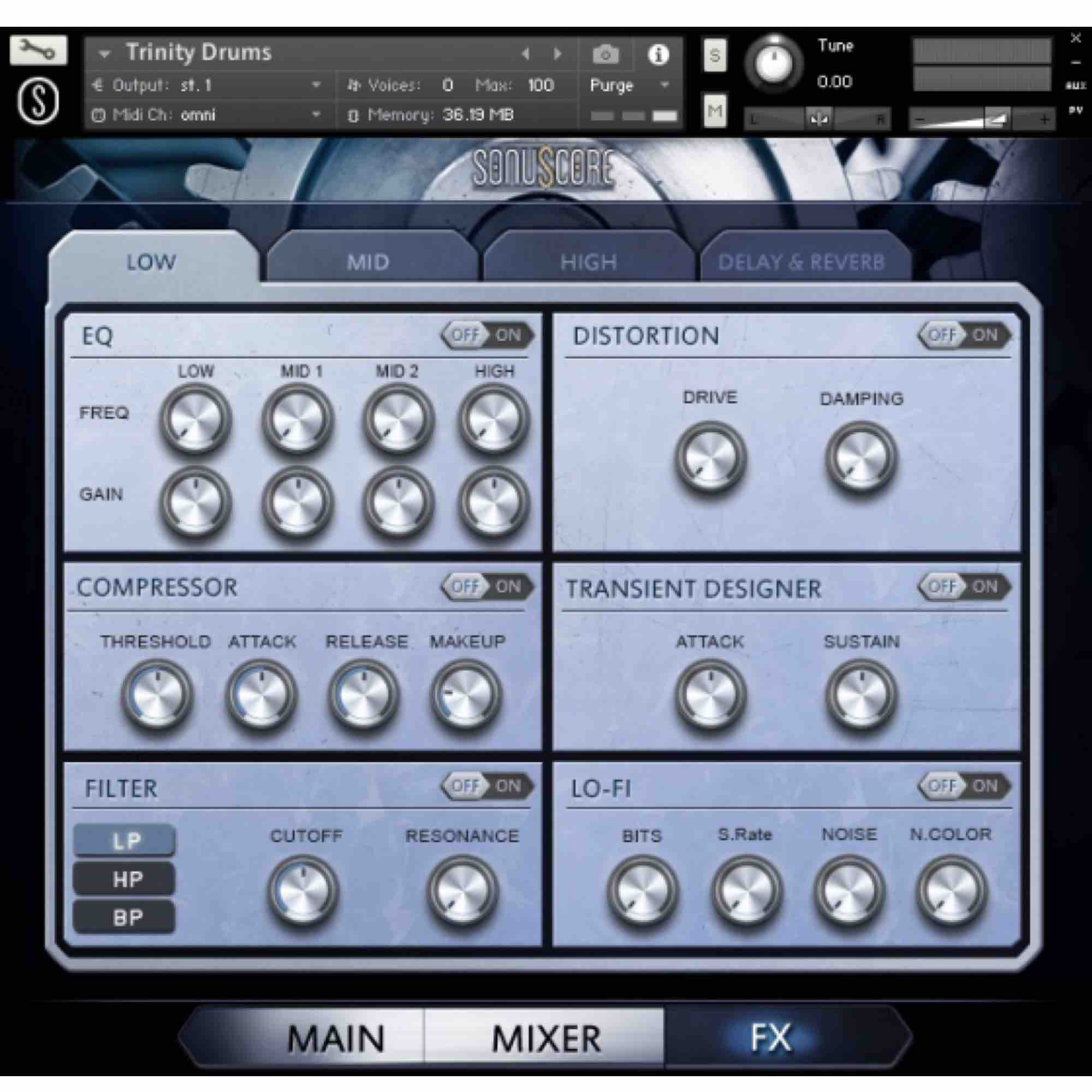The height and width of the screenshot is (1092, 1092).
Task: Select the HP filter type
Action: pyautogui.click(x=124, y=879)
